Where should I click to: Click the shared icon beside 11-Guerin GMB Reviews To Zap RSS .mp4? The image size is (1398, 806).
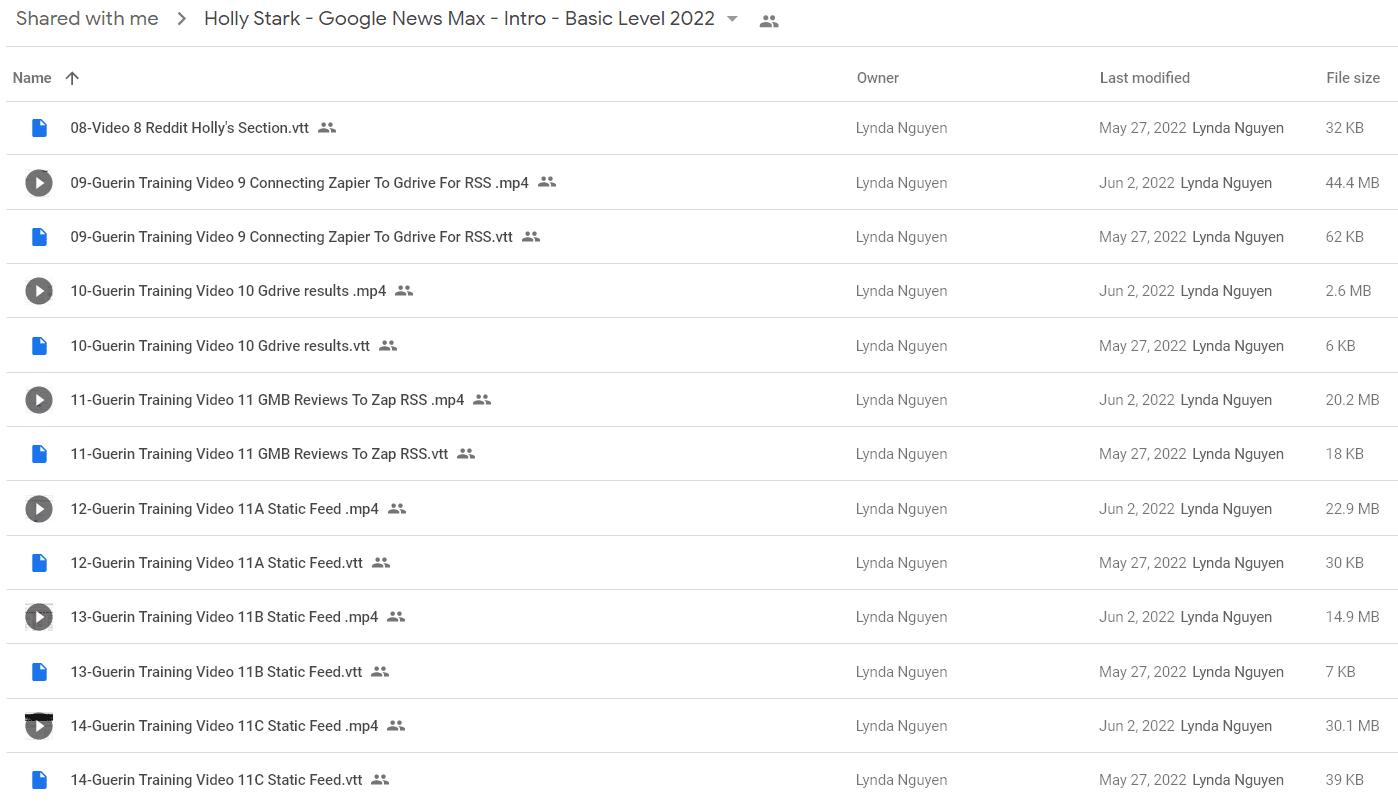[x=482, y=400]
